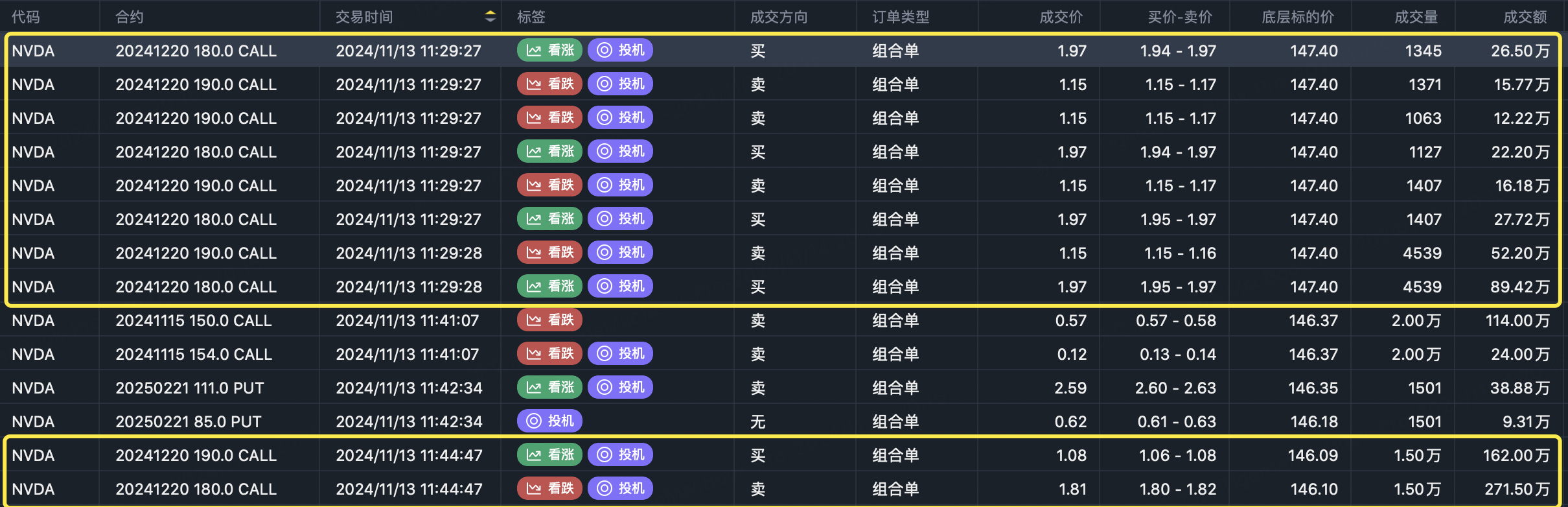Sort by the 成交价 column header

point(1061,17)
